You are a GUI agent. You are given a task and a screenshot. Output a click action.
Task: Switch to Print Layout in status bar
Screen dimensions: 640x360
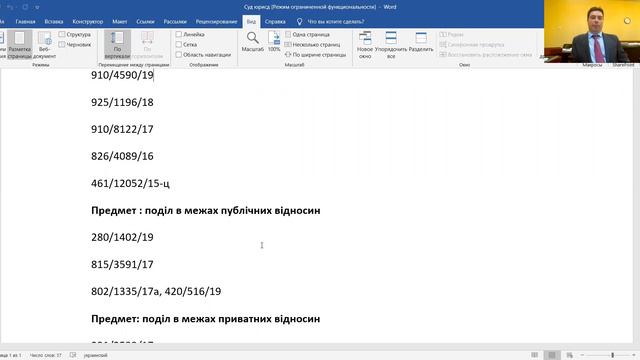pyautogui.click(x=552, y=355)
